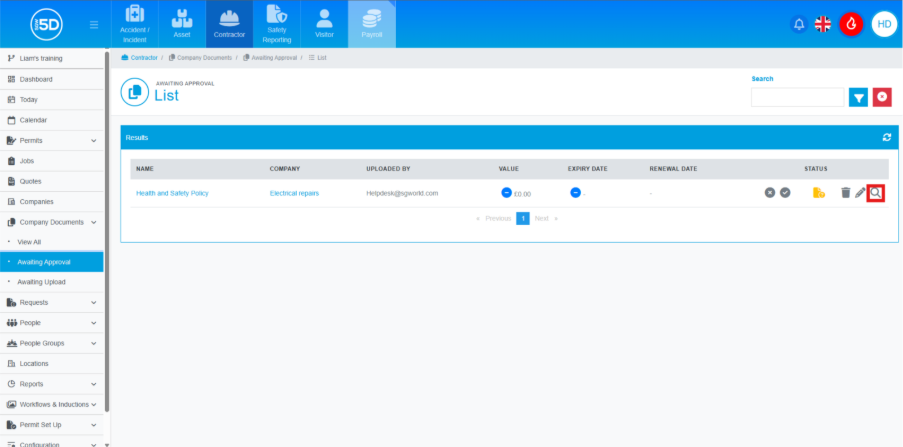Edit the document using pencil icon
This screenshot has height=447, width=903.
[860, 193]
